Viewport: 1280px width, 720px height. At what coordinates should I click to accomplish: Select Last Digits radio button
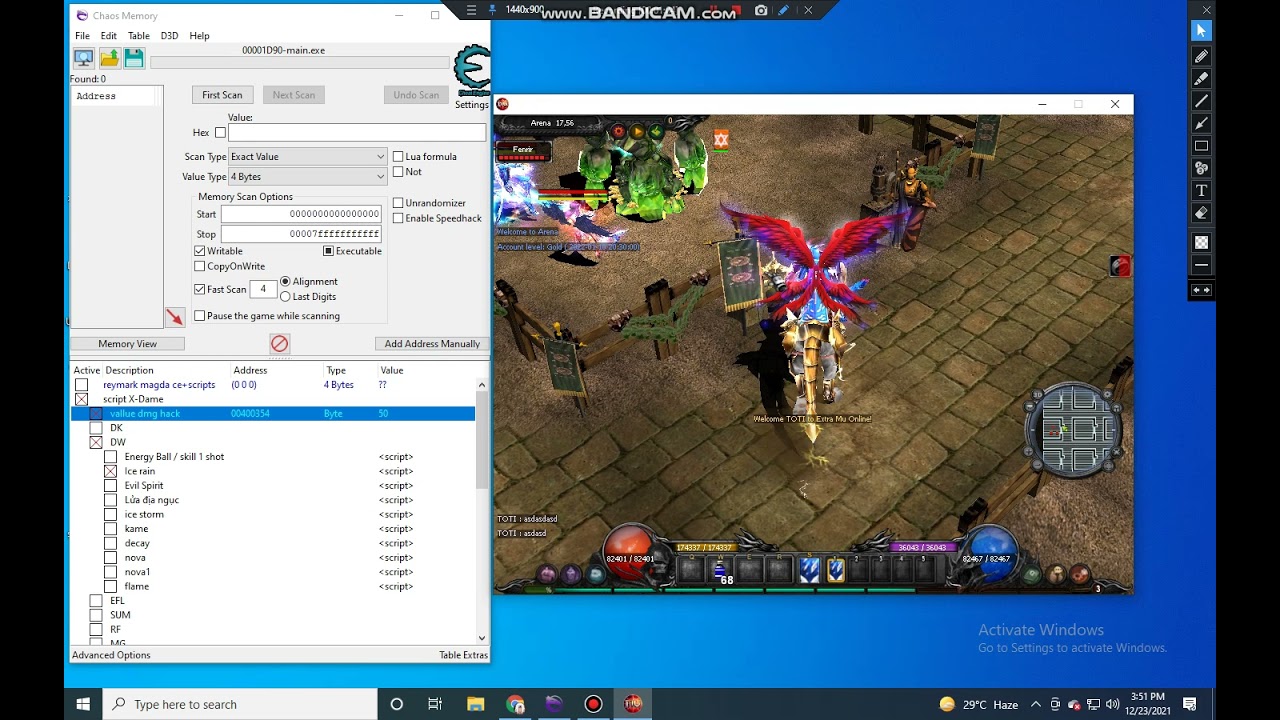click(285, 296)
